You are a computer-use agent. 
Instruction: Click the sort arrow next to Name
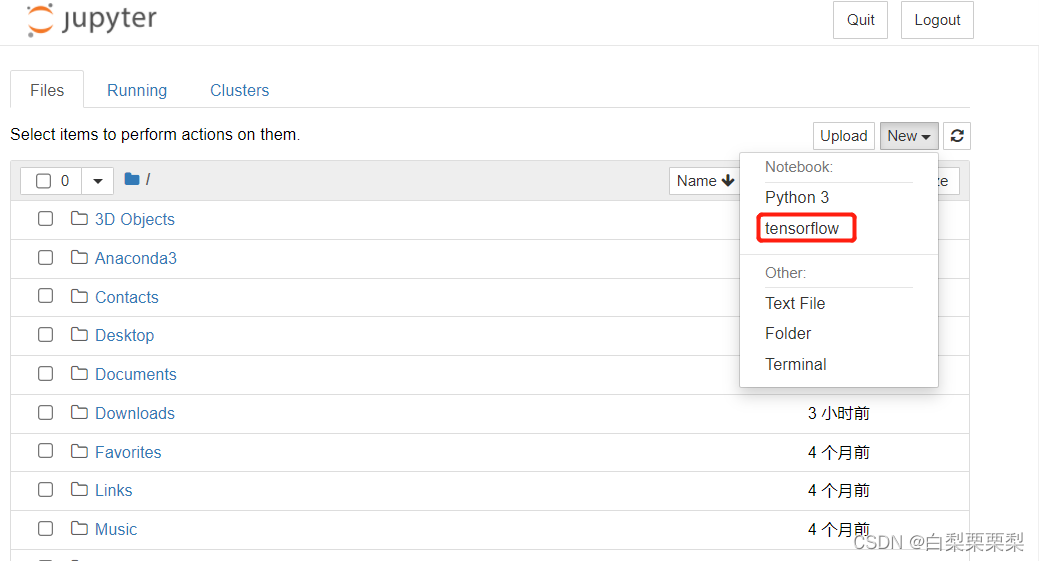(728, 180)
